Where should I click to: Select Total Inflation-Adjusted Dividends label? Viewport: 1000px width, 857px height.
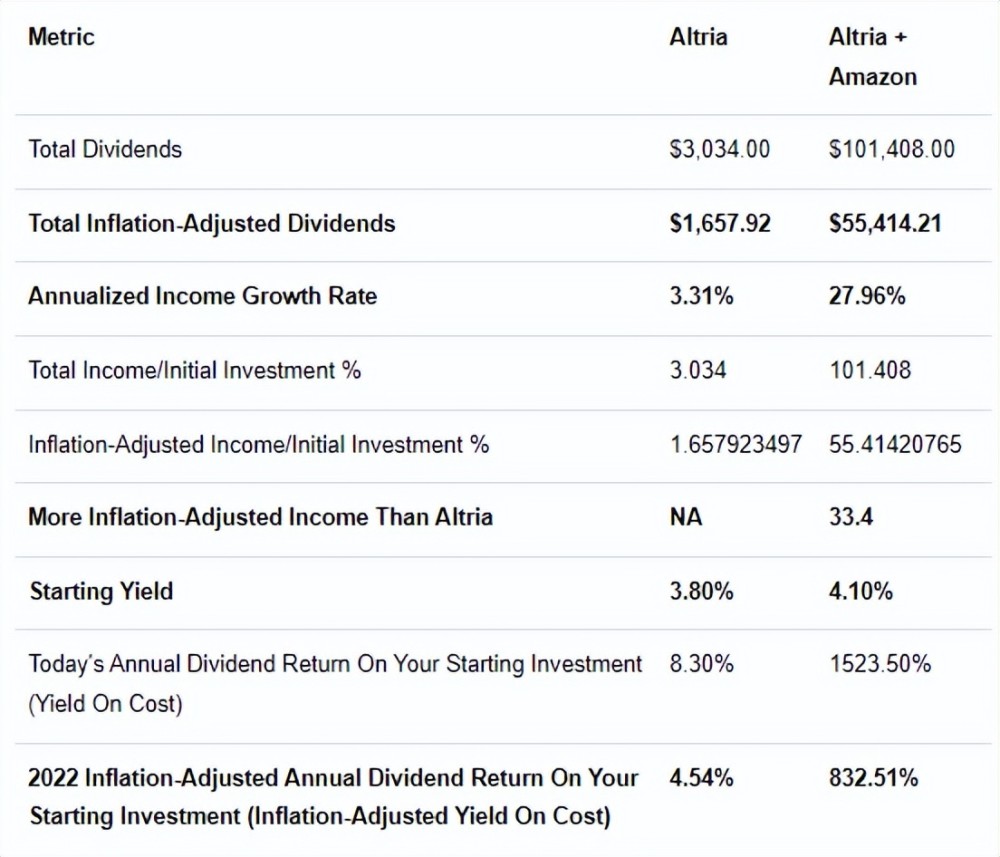211,223
